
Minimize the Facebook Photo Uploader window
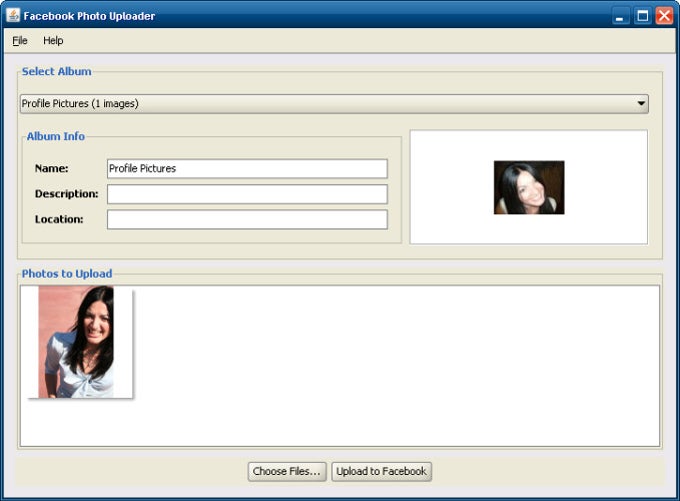click(x=621, y=16)
